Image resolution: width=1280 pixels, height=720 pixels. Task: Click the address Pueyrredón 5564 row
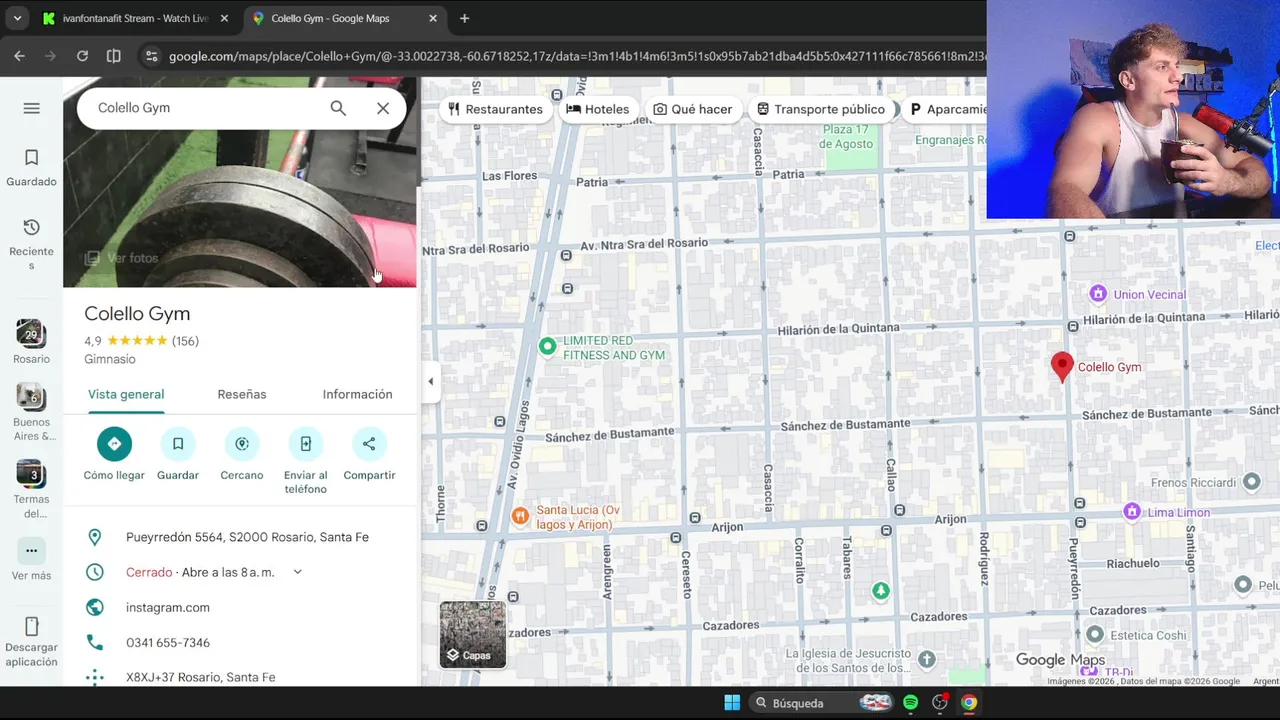coord(240,537)
